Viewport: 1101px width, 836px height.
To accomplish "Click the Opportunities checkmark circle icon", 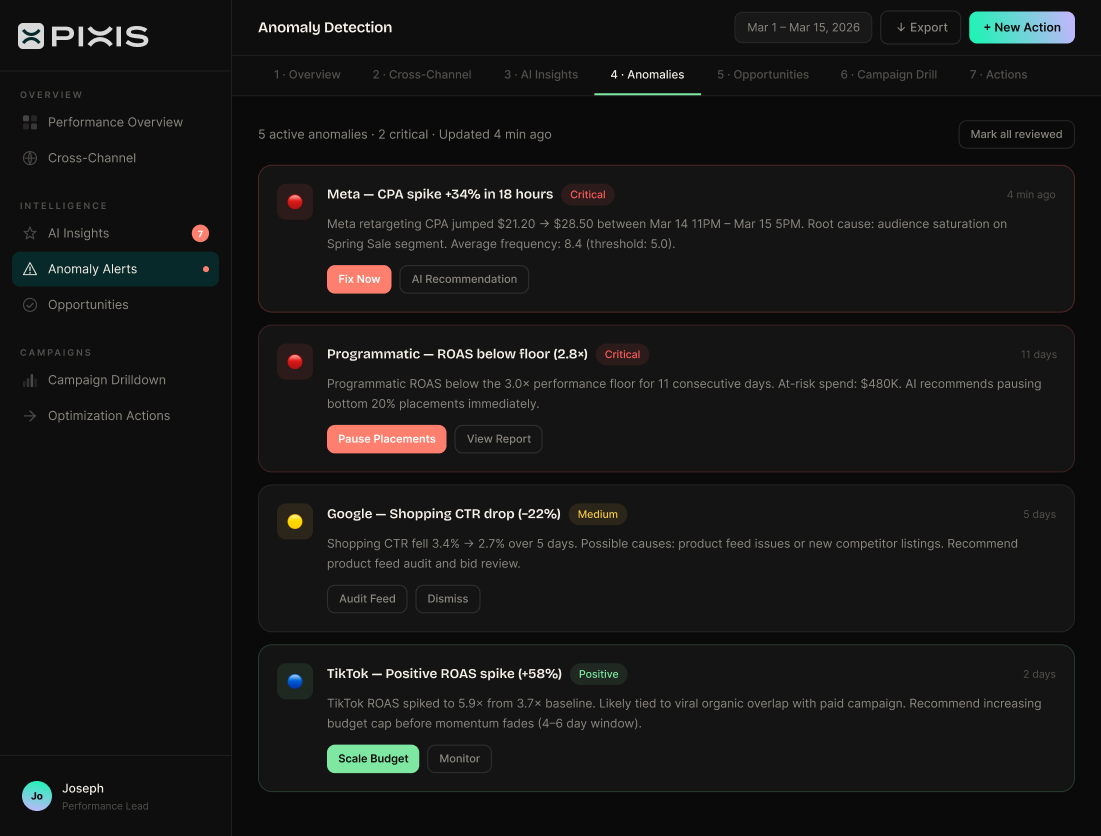I will (30, 305).
